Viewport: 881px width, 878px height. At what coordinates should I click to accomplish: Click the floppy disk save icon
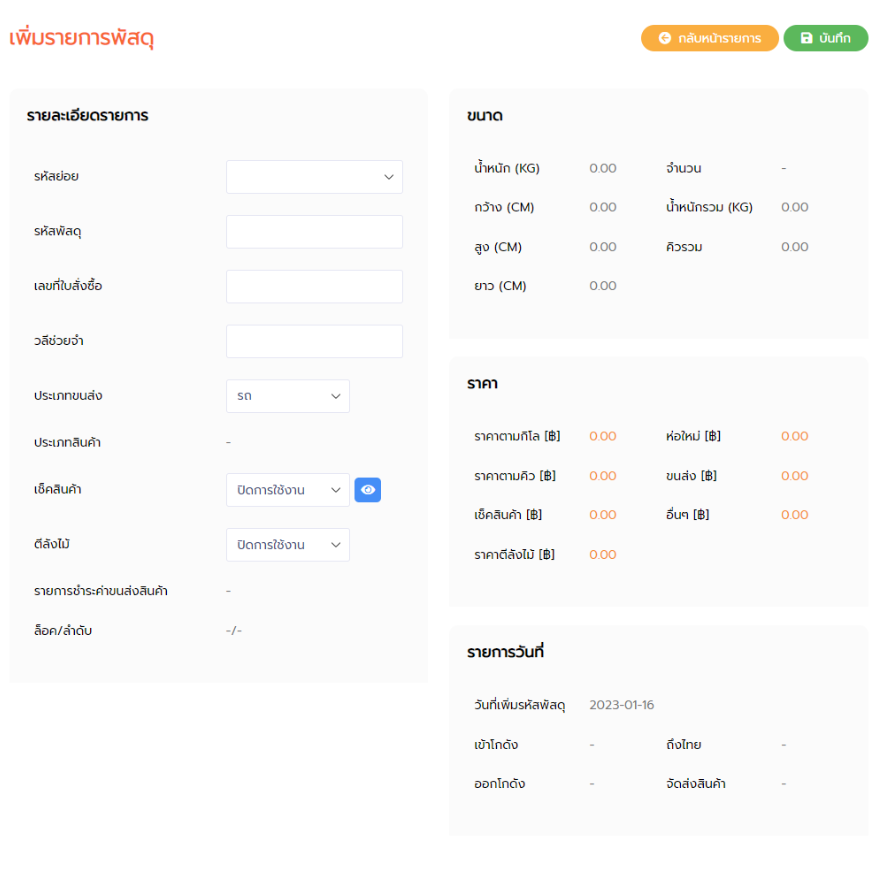click(806, 38)
